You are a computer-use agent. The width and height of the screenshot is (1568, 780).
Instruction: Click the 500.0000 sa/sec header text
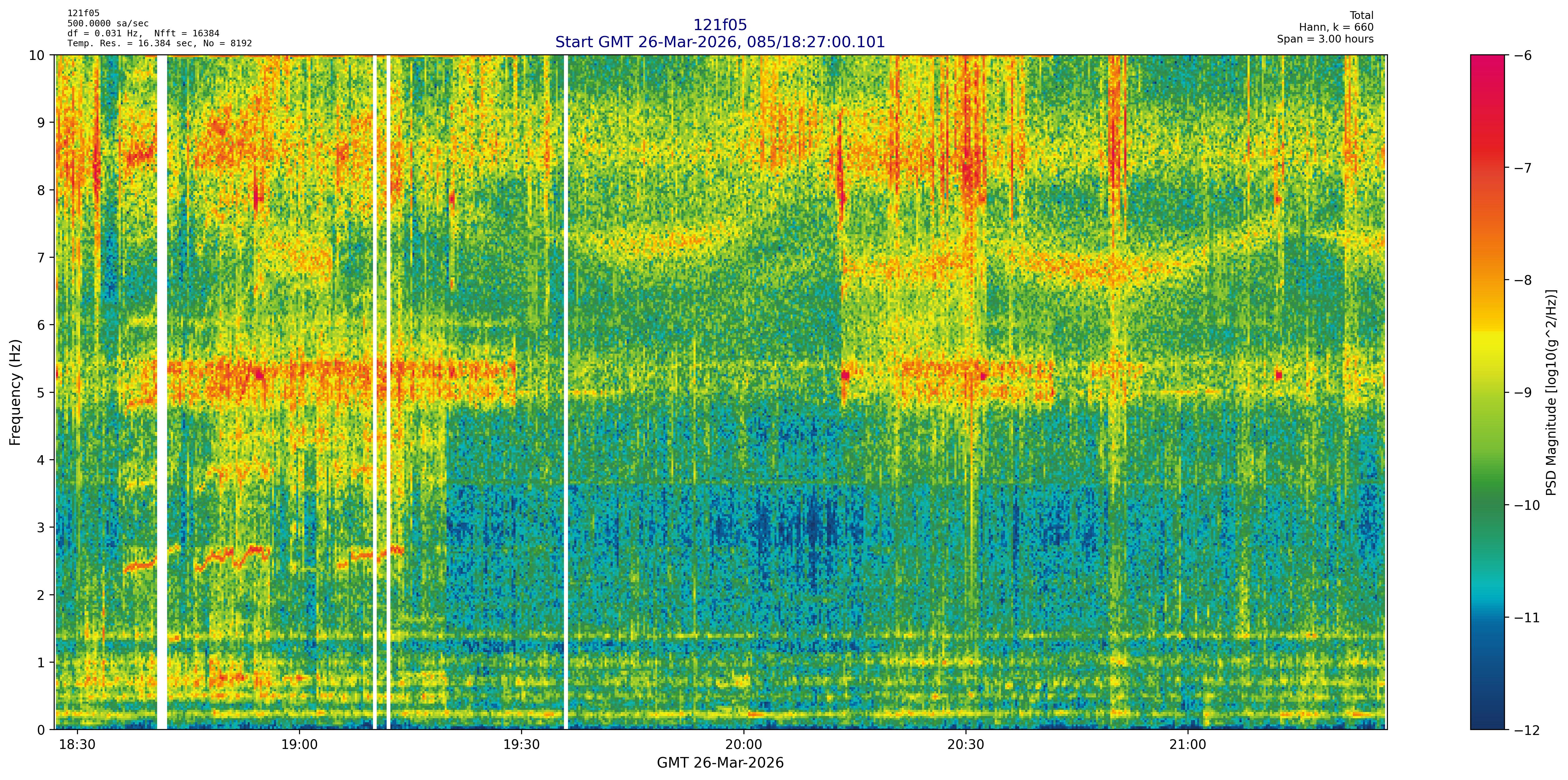click(108, 24)
